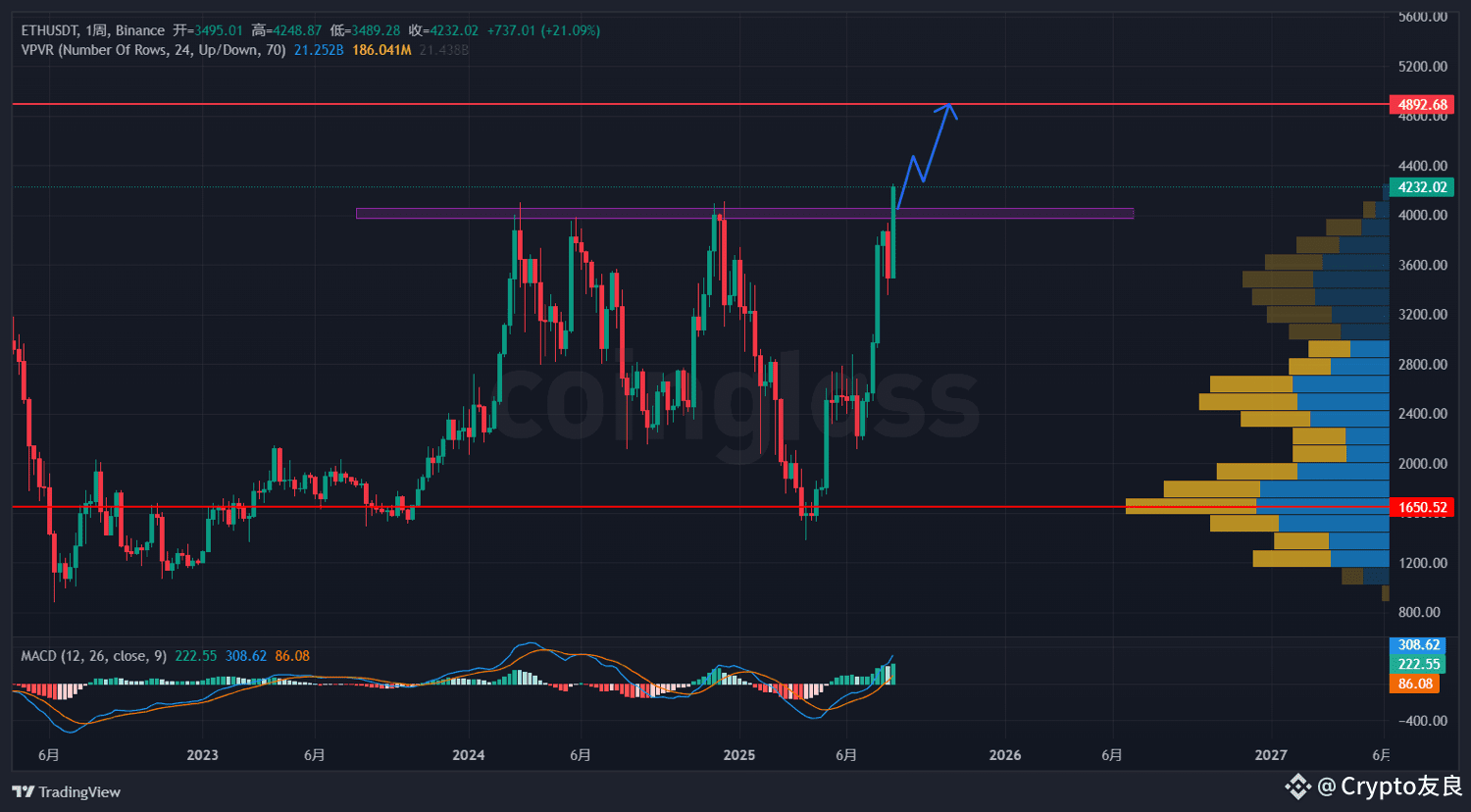Click the VPVR value 21.252B

point(319,50)
